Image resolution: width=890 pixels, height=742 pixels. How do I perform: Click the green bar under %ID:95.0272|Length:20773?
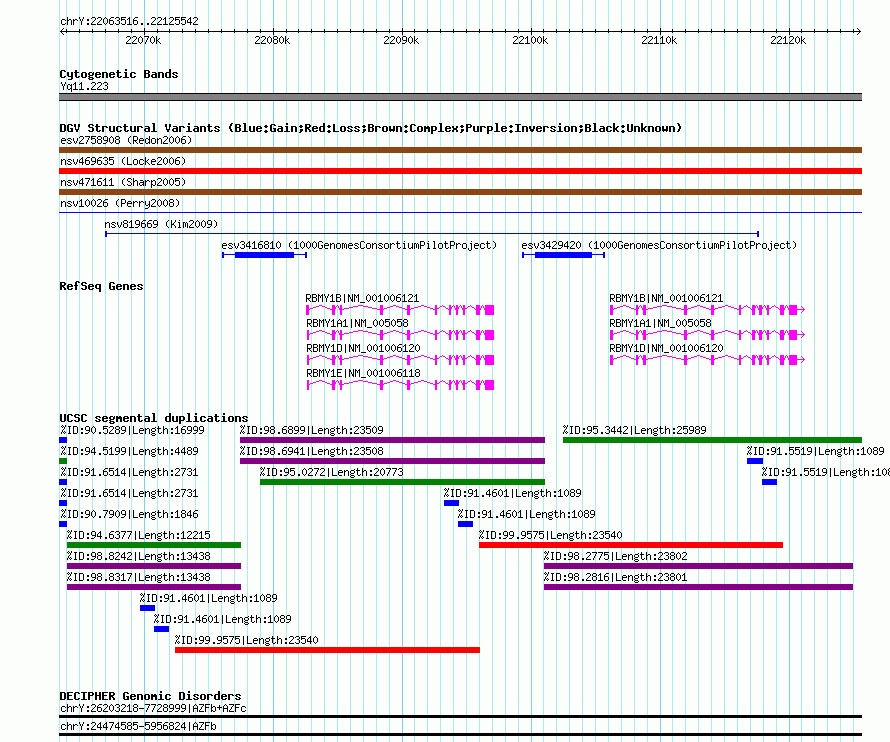tap(402, 482)
